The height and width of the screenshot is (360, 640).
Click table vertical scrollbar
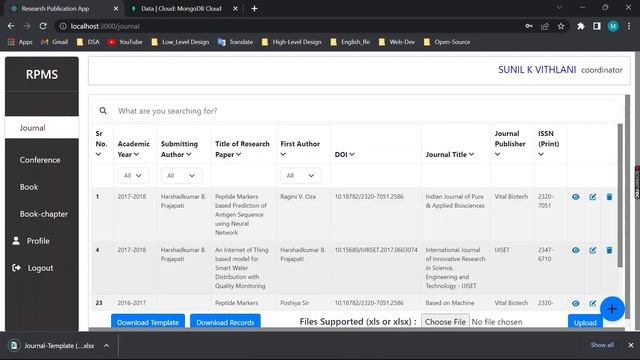pyautogui.click(x=620, y=196)
